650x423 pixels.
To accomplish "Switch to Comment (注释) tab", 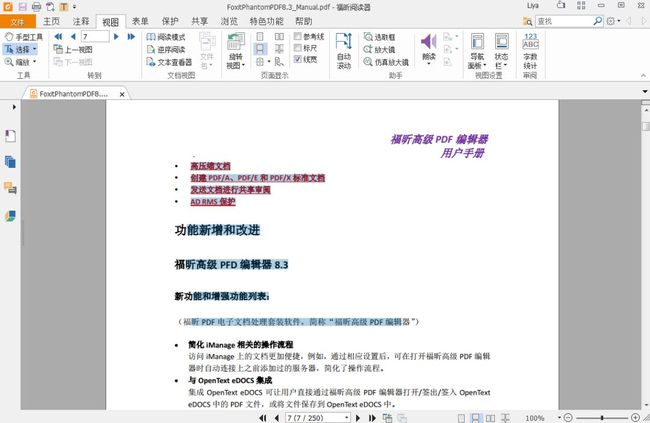I will click(x=81, y=21).
